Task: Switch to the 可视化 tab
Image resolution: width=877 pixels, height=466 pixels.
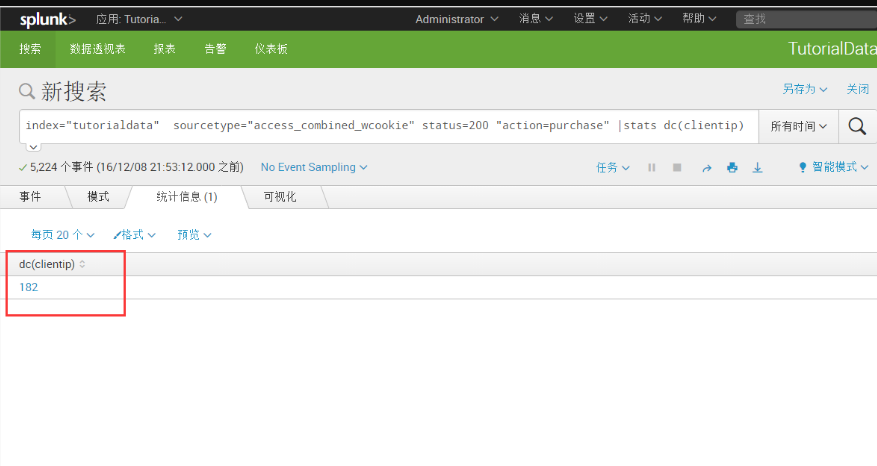Action: tap(280, 197)
